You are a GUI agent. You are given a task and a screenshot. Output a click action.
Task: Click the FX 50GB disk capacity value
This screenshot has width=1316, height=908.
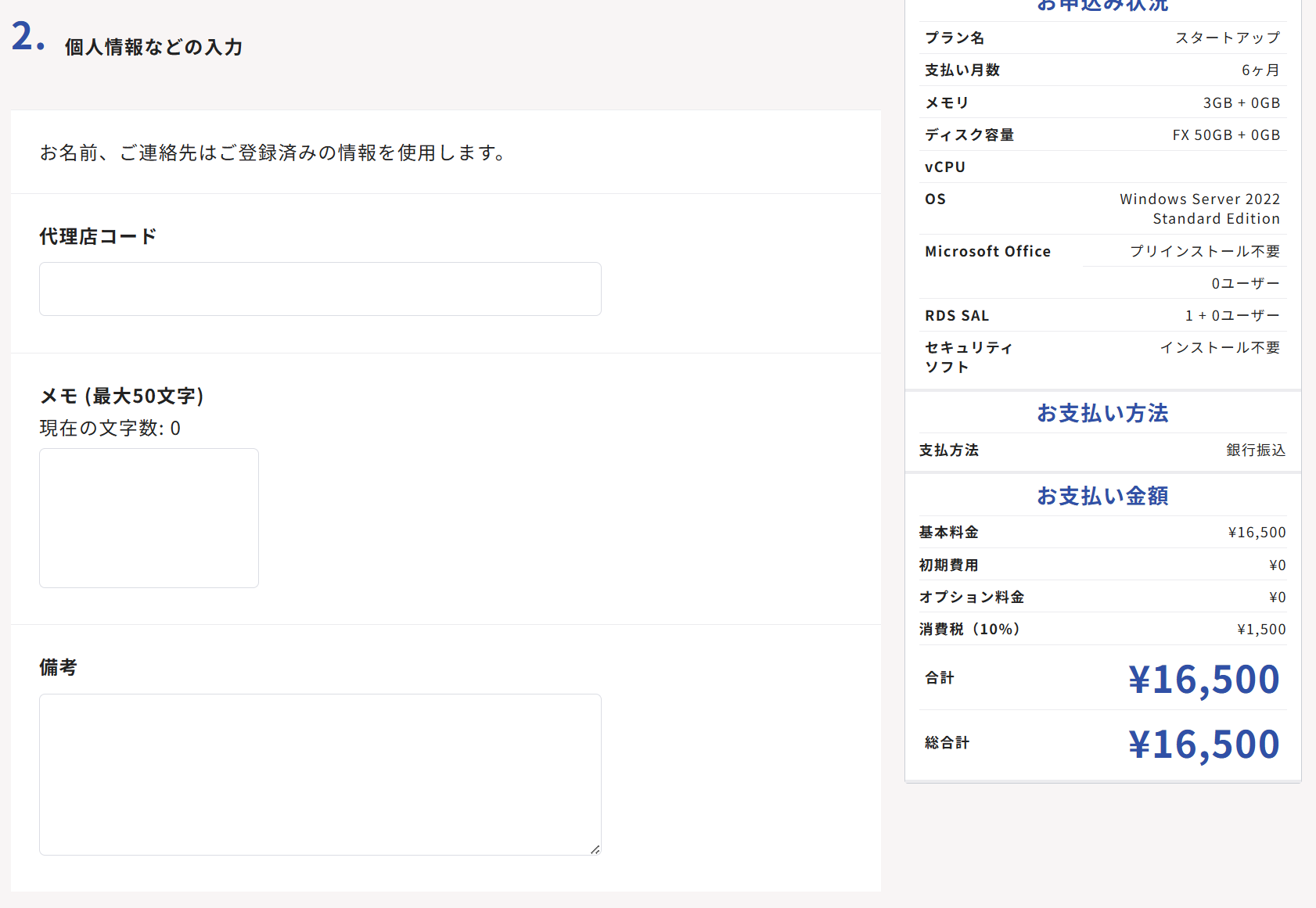pos(1225,135)
